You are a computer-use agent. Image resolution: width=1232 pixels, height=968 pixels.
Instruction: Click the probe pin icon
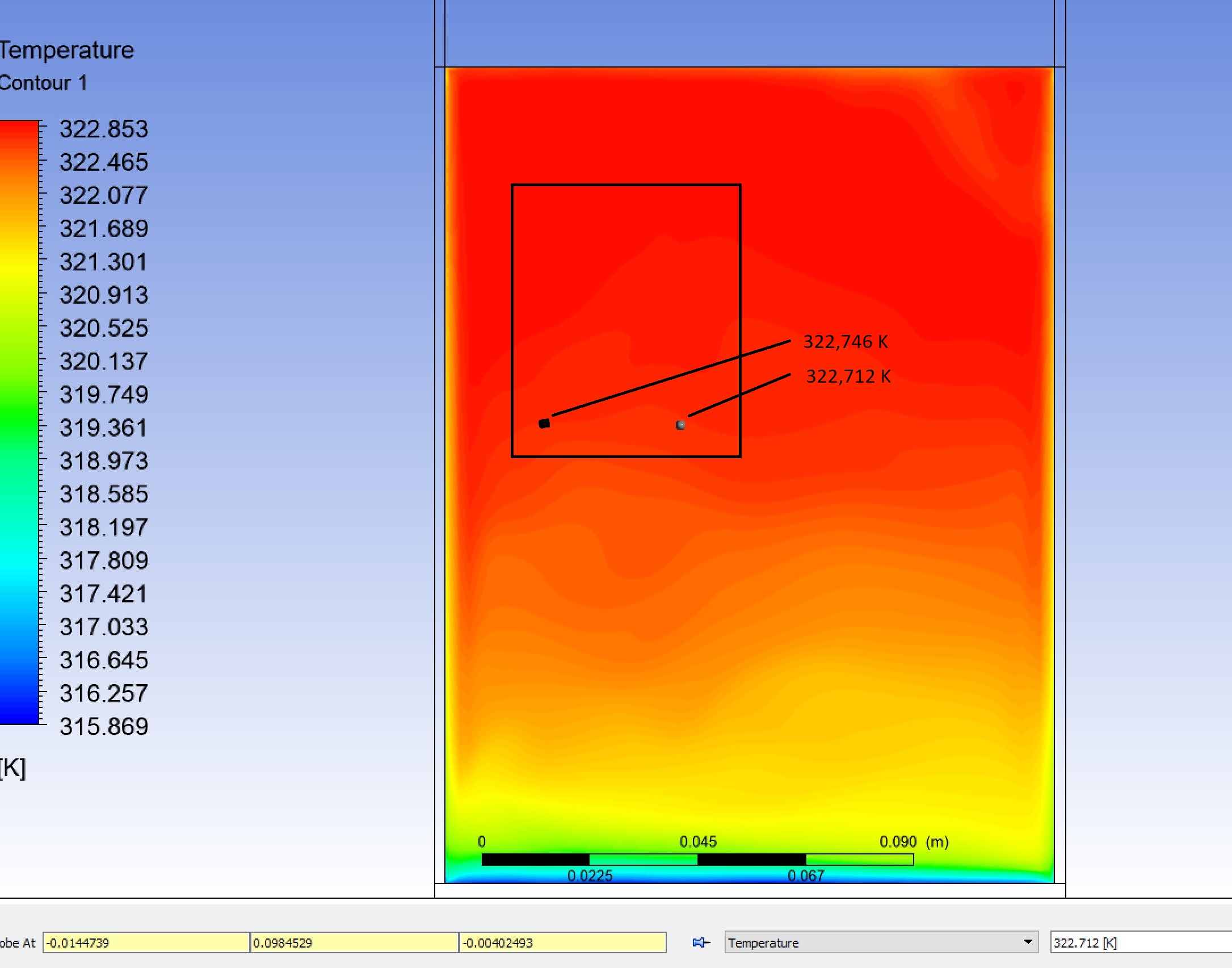pos(701,942)
